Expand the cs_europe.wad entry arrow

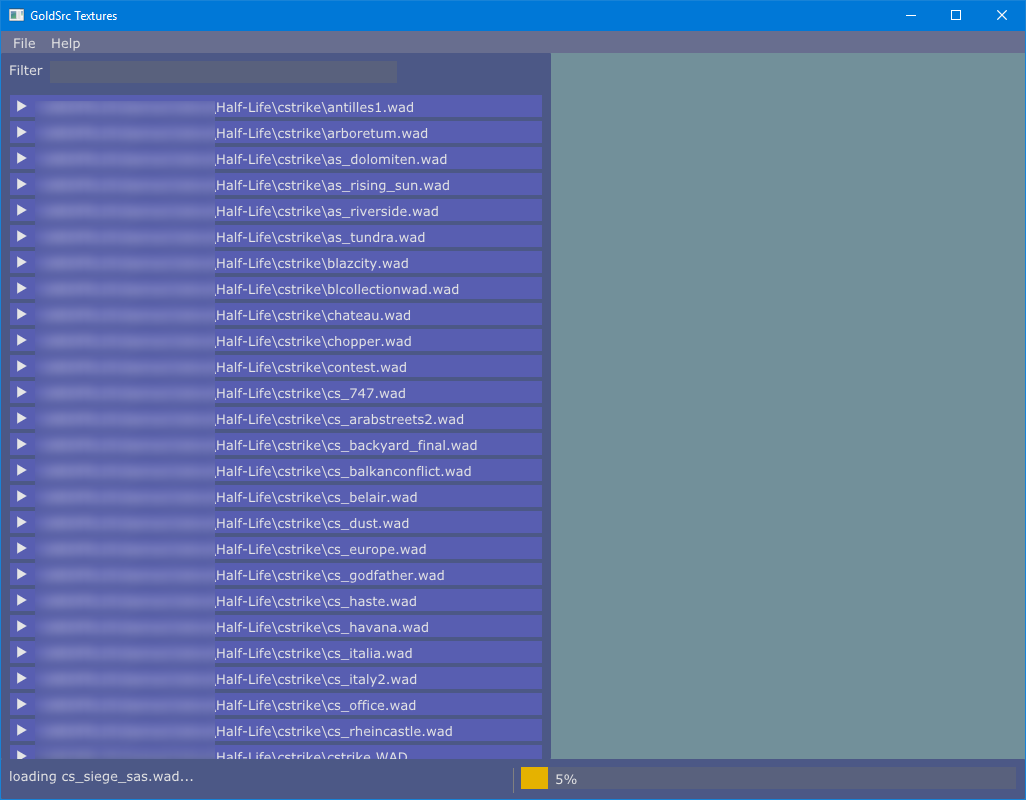coord(22,548)
